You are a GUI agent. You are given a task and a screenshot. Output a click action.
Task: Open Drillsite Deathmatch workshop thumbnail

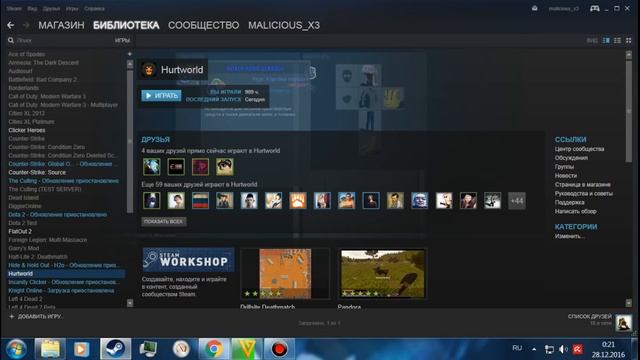285,274
